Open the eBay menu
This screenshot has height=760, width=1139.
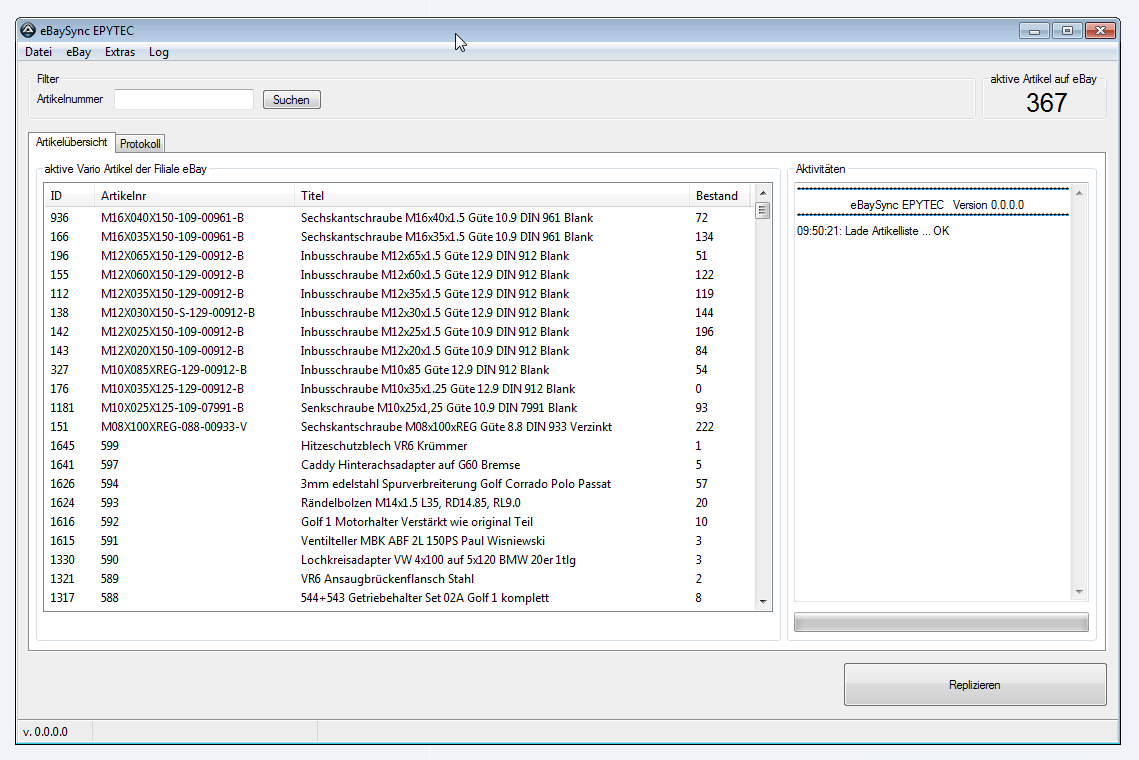(78, 52)
